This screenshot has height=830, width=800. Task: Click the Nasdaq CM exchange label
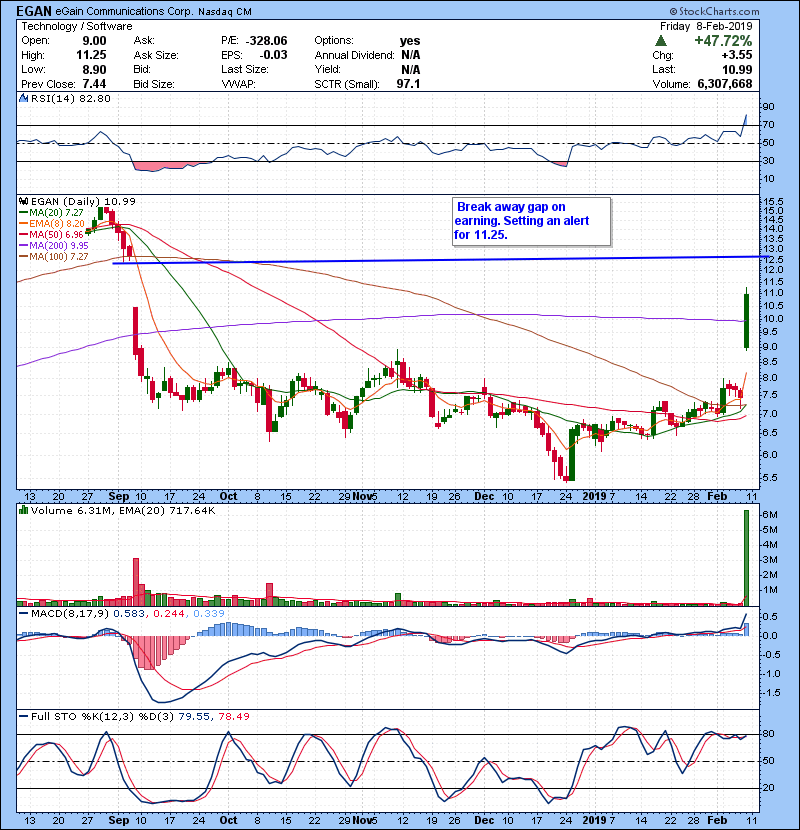pos(225,12)
